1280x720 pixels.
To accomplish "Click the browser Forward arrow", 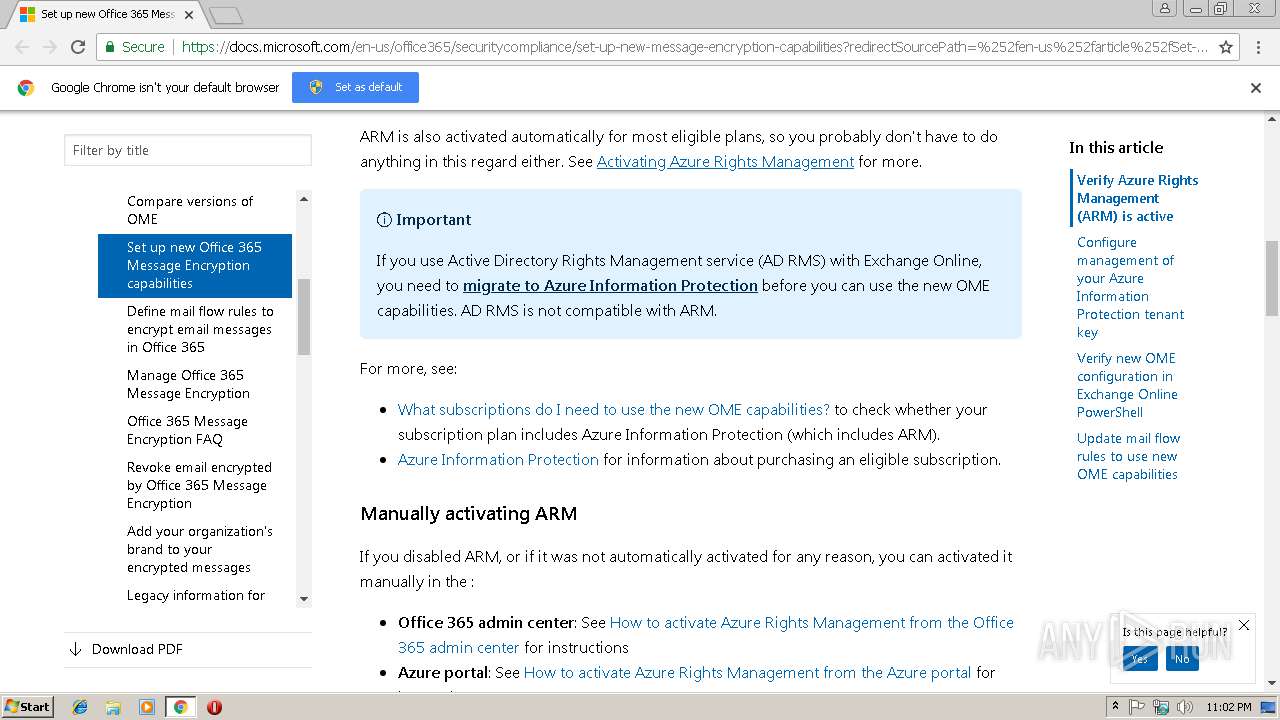I will pos(49,47).
